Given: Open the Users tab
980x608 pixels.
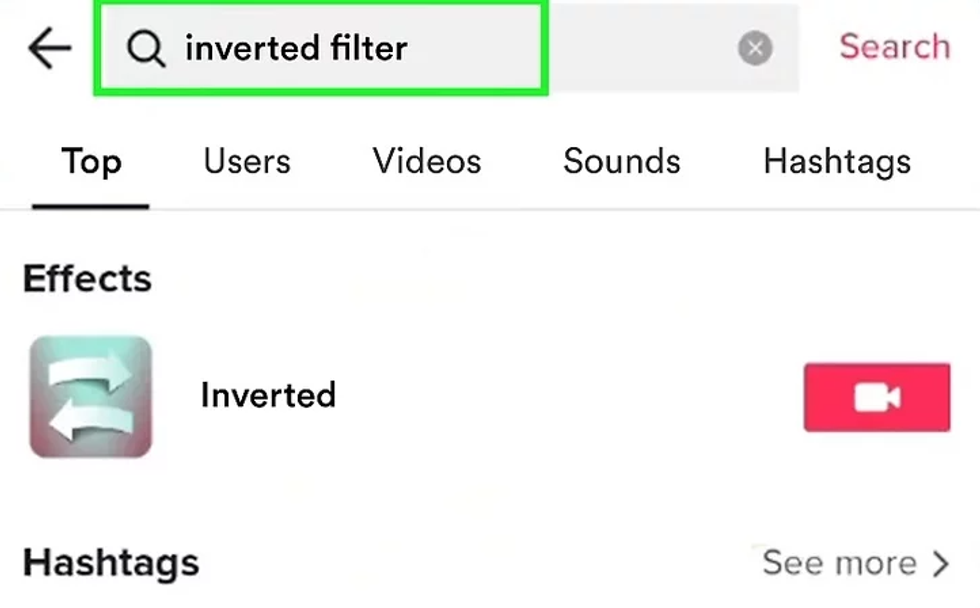Looking at the screenshot, I should [247, 162].
